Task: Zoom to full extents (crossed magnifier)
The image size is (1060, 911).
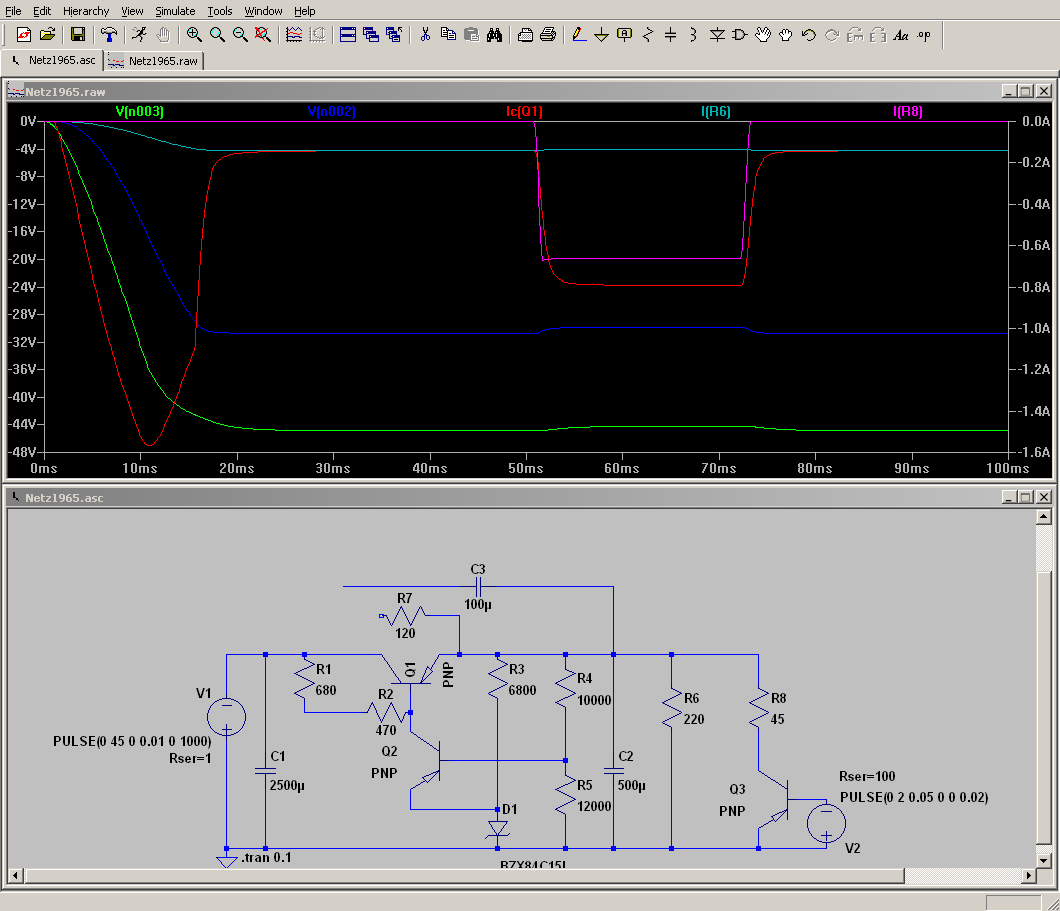Action: pos(263,34)
